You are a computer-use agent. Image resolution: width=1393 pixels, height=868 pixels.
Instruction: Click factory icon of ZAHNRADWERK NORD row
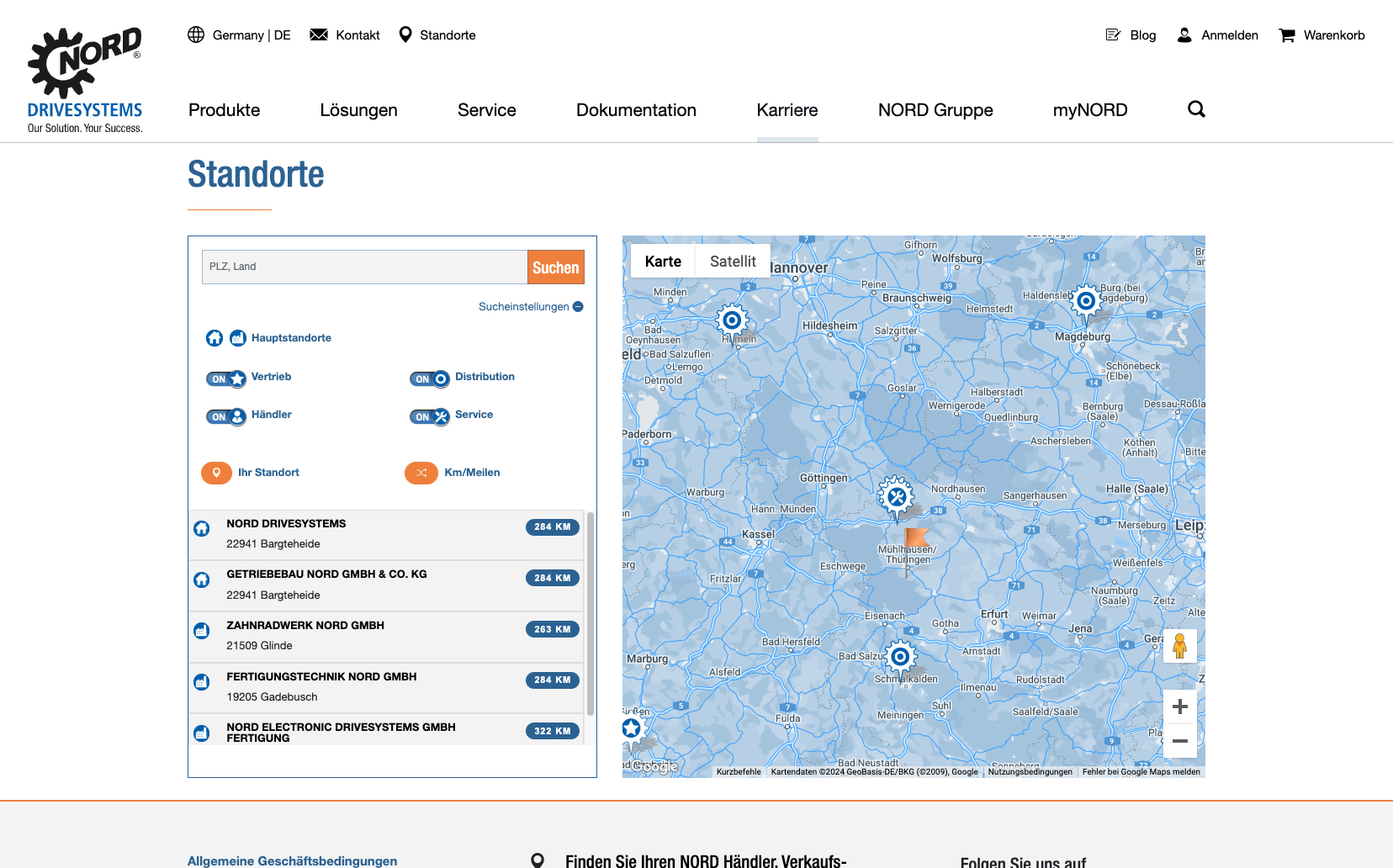point(202,631)
